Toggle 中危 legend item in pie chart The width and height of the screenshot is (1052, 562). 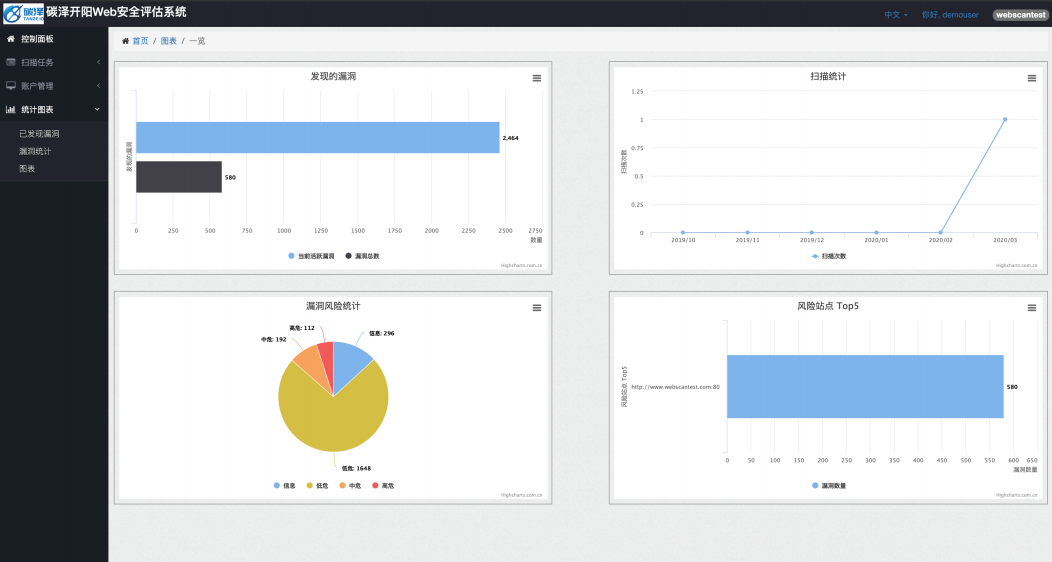pos(350,486)
